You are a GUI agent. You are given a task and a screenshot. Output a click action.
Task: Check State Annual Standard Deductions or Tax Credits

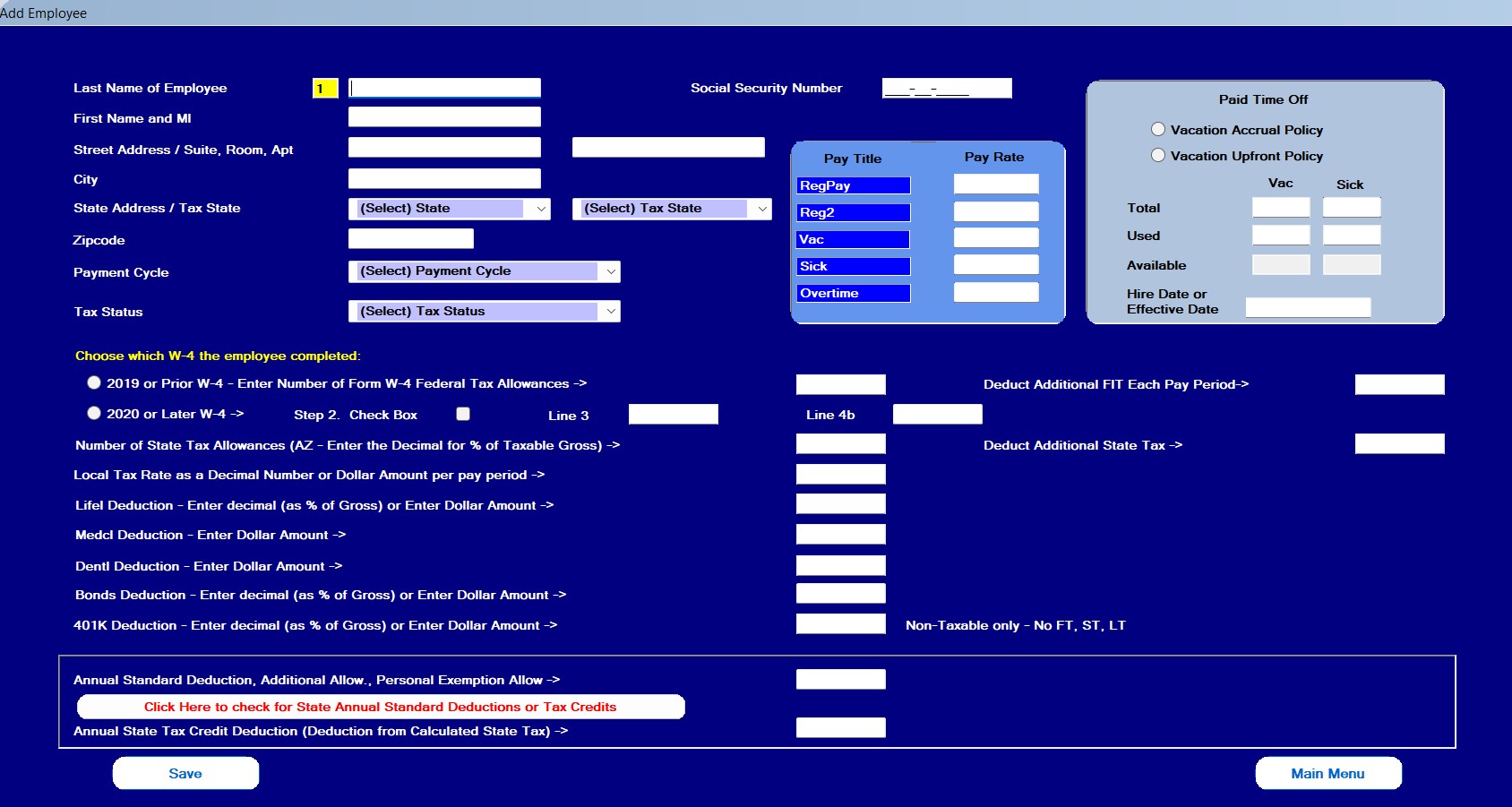pyautogui.click(x=381, y=707)
